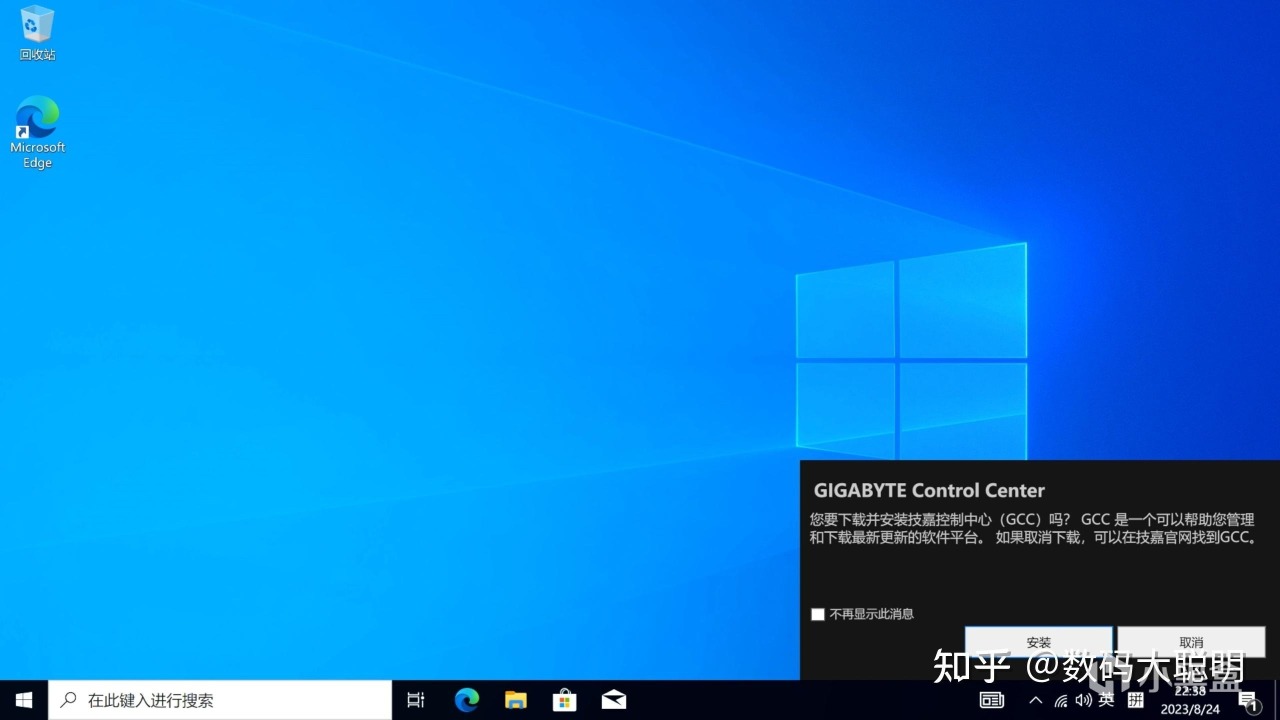Screen dimensions: 1280x720
Task: Open the Windows Start menu
Action: tap(24, 700)
